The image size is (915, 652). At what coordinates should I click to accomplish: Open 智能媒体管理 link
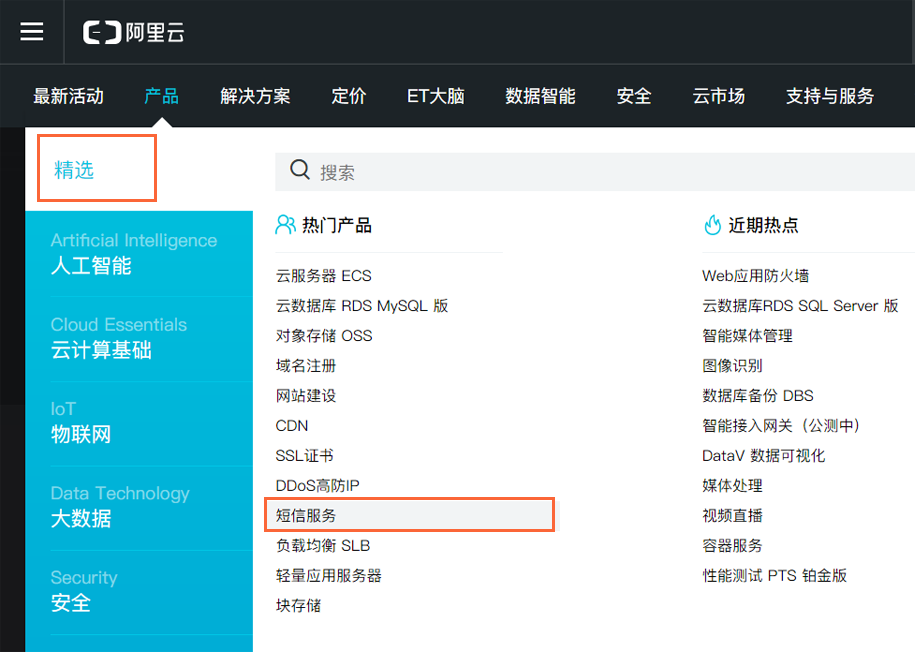pos(747,336)
